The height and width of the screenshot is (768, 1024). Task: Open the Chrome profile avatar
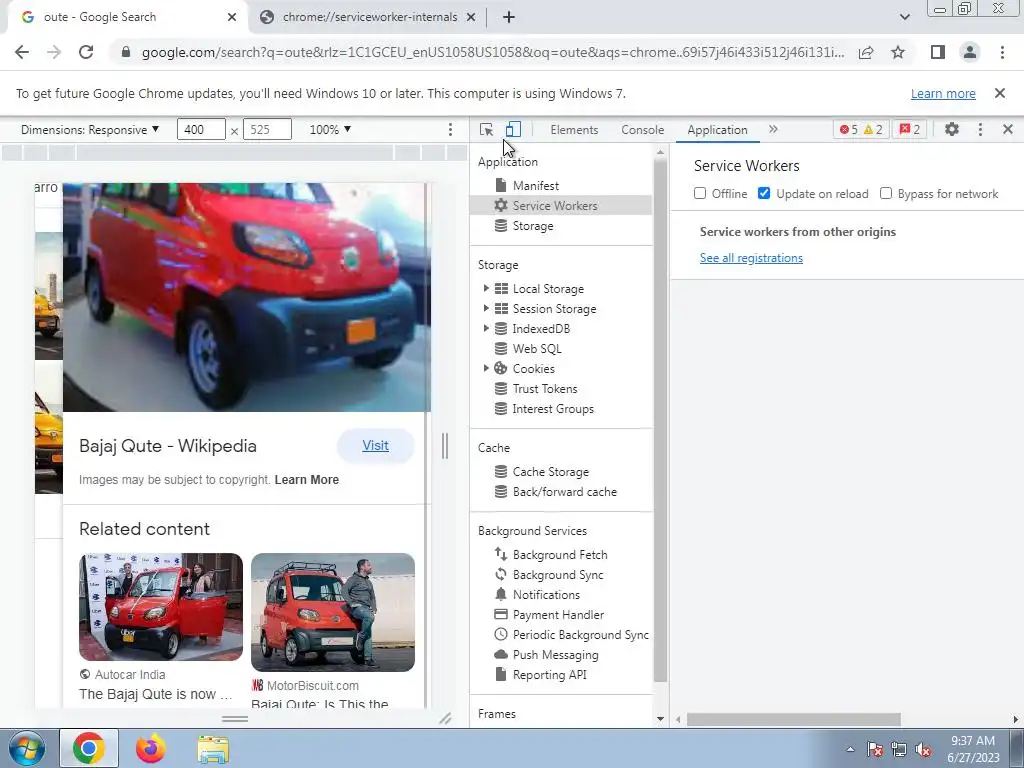[x=970, y=52]
